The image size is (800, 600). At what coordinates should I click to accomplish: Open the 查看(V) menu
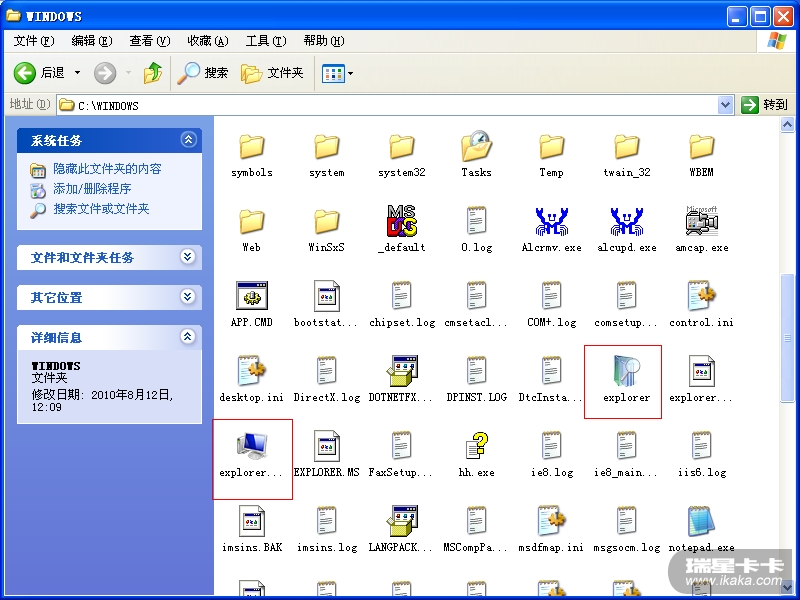(x=149, y=41)
